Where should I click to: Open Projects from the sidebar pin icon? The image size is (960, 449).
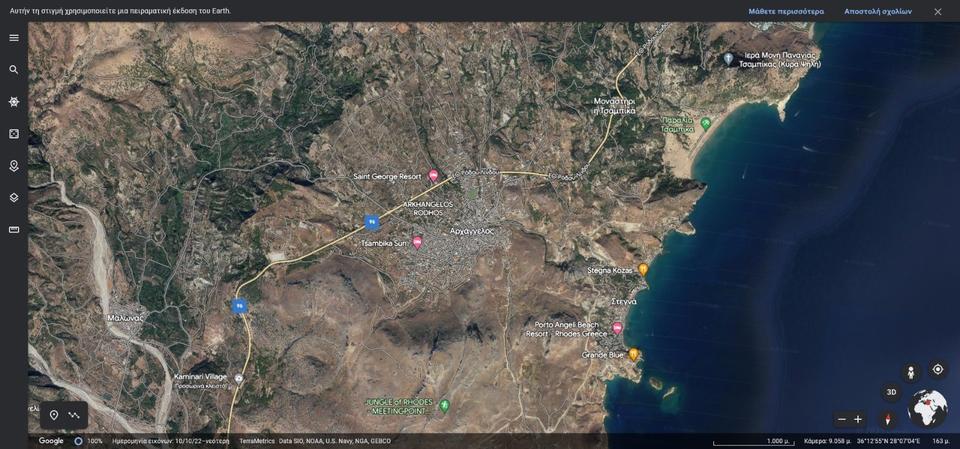point(14,166)
